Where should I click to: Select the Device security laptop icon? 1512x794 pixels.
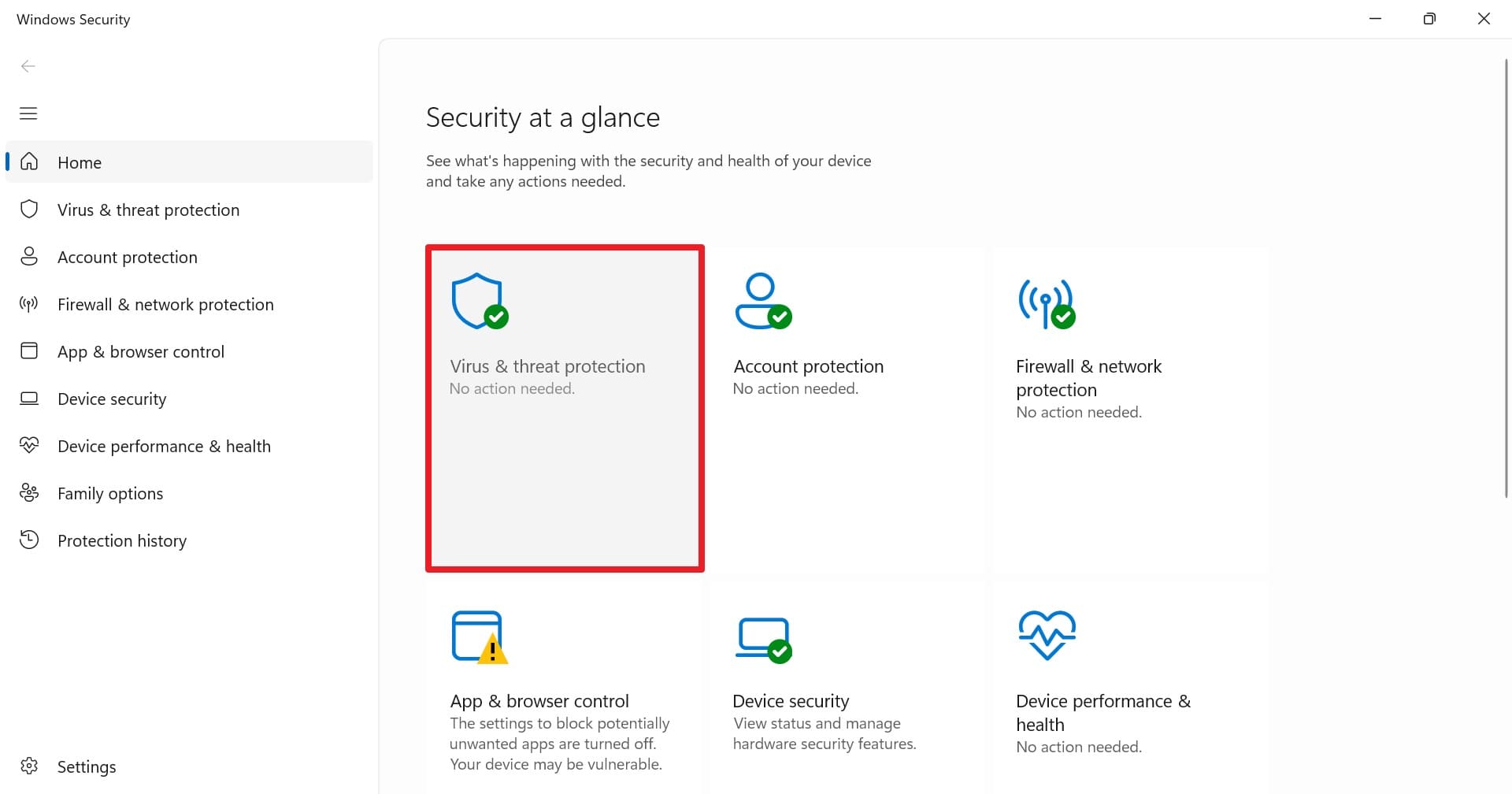(x=29, y=399)
